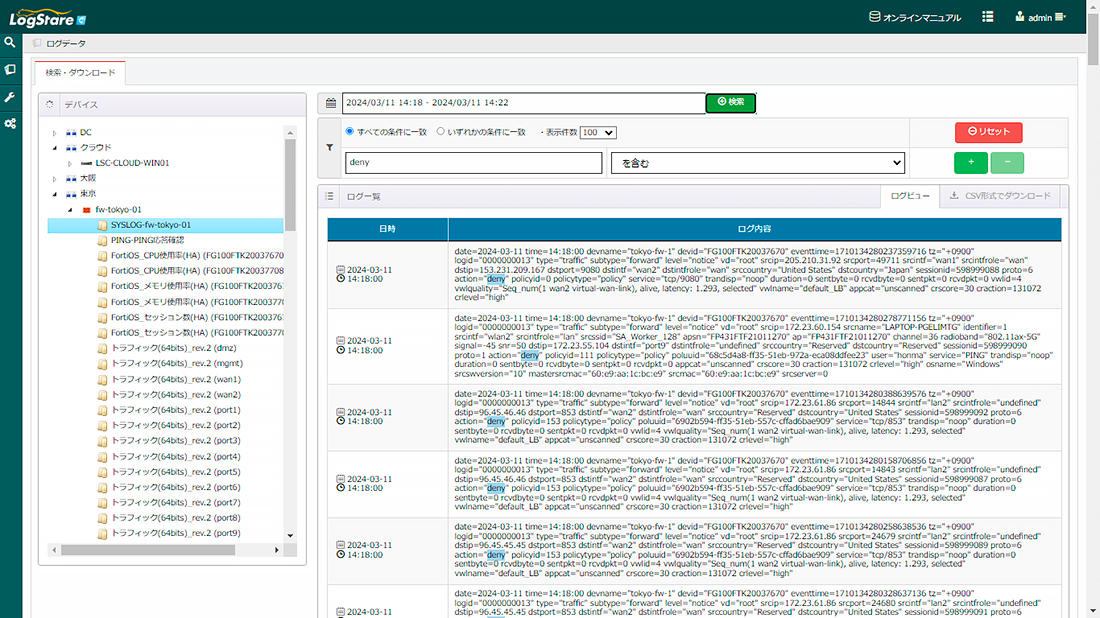Click the LogStare logo
The image size is (1100, 618).
47,18
